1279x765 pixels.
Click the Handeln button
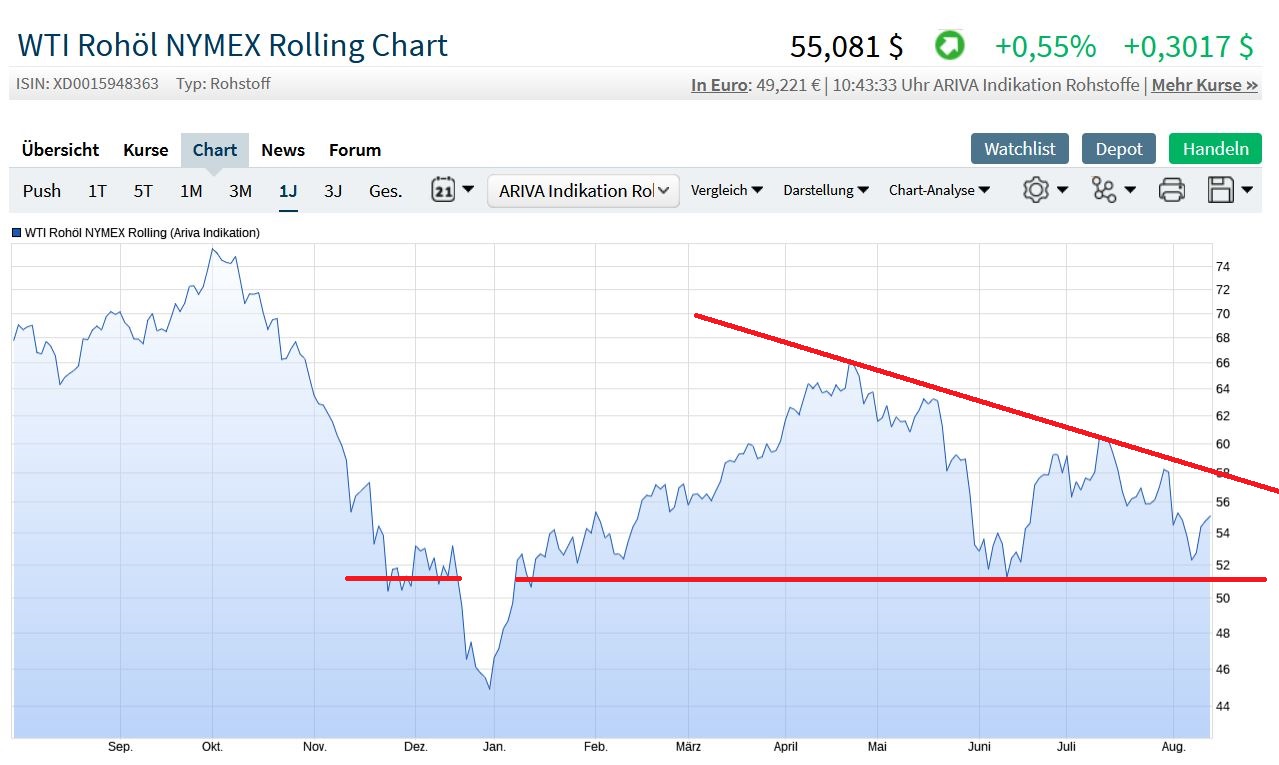coord(1215,148)
